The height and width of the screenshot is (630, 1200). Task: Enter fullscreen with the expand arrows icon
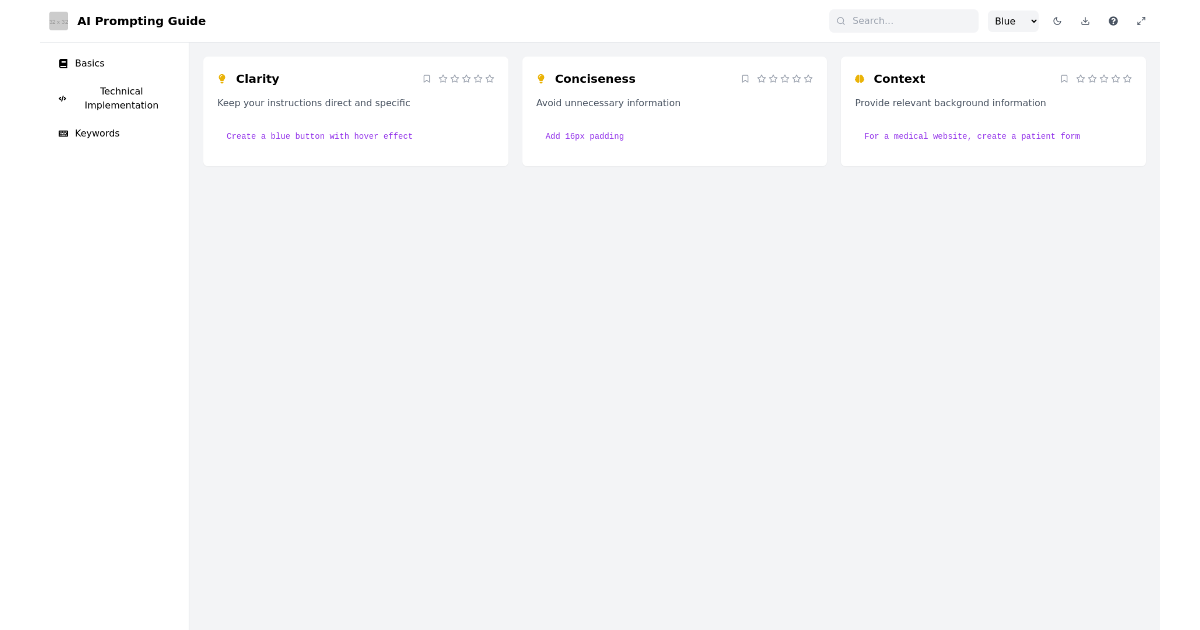pyautogui.click(x=1141, y=20)
